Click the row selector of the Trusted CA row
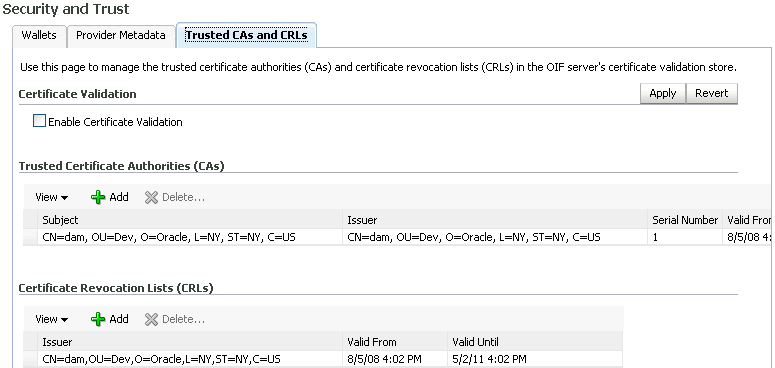Image resolution: width=775 pixels, height=368 pixels. (x=30, y=237)
